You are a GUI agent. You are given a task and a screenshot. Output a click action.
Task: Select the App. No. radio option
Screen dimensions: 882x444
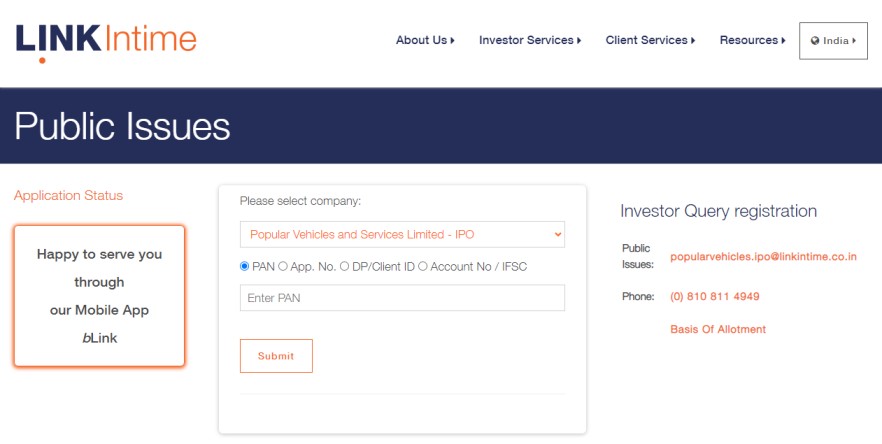tap(283, 266)
